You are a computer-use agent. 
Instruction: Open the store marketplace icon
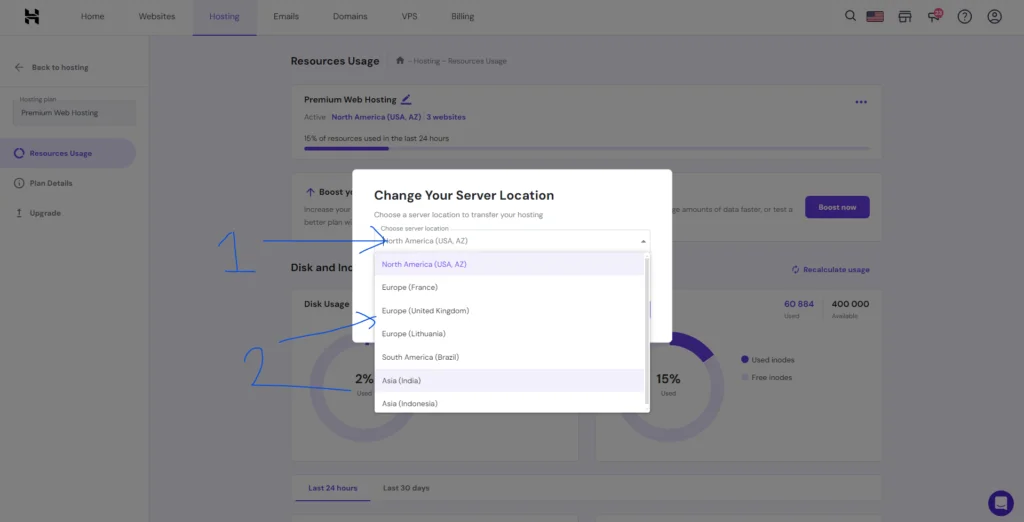coord(904,16)
